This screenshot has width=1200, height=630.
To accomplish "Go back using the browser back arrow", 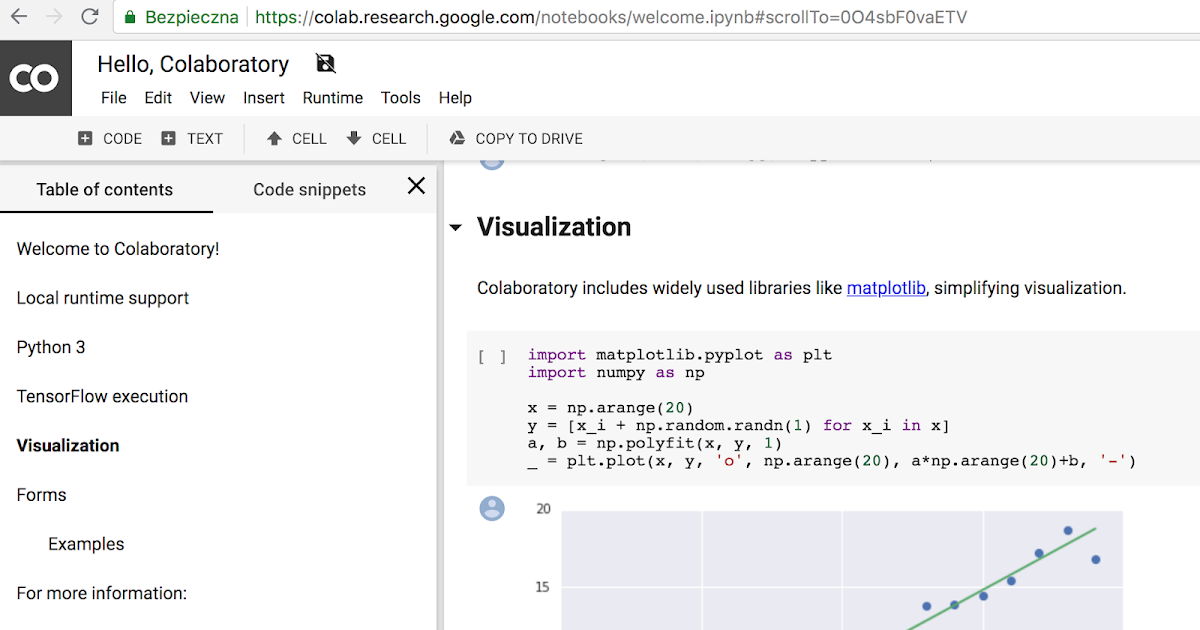I will tap(20, 16).
